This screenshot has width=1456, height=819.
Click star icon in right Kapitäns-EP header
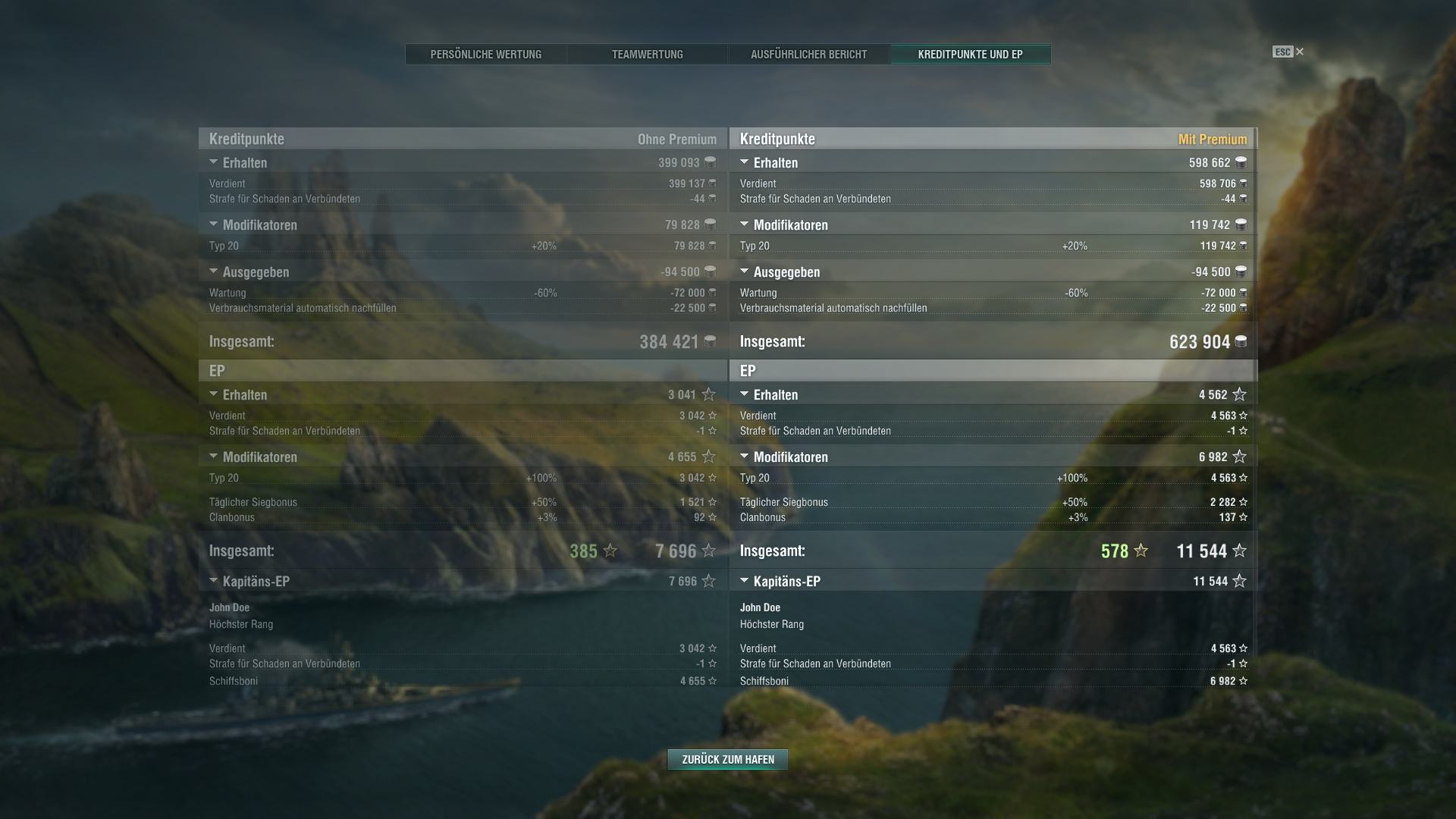pos(1239,581)
